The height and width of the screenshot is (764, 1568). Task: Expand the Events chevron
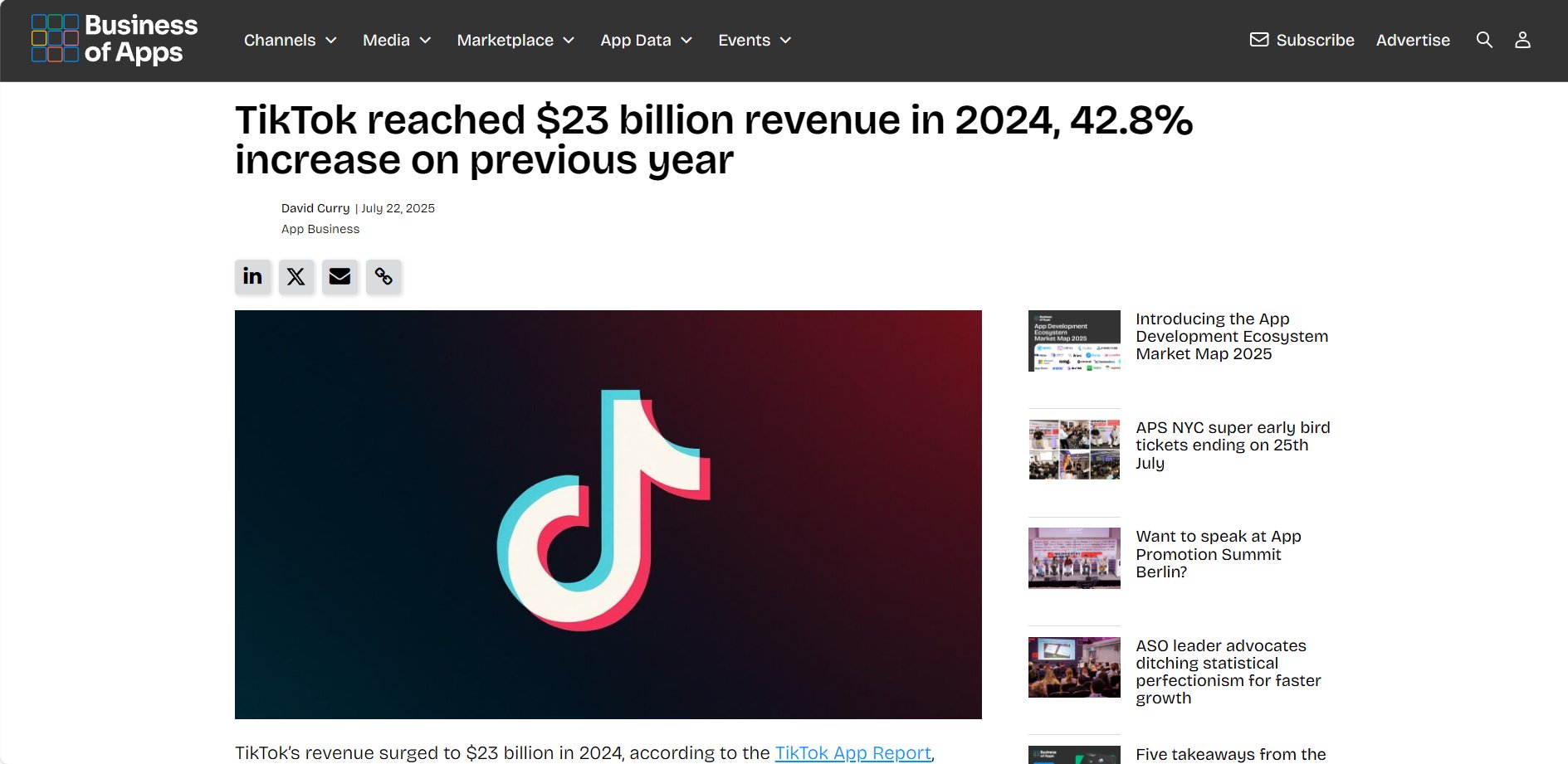coord(785,41)
